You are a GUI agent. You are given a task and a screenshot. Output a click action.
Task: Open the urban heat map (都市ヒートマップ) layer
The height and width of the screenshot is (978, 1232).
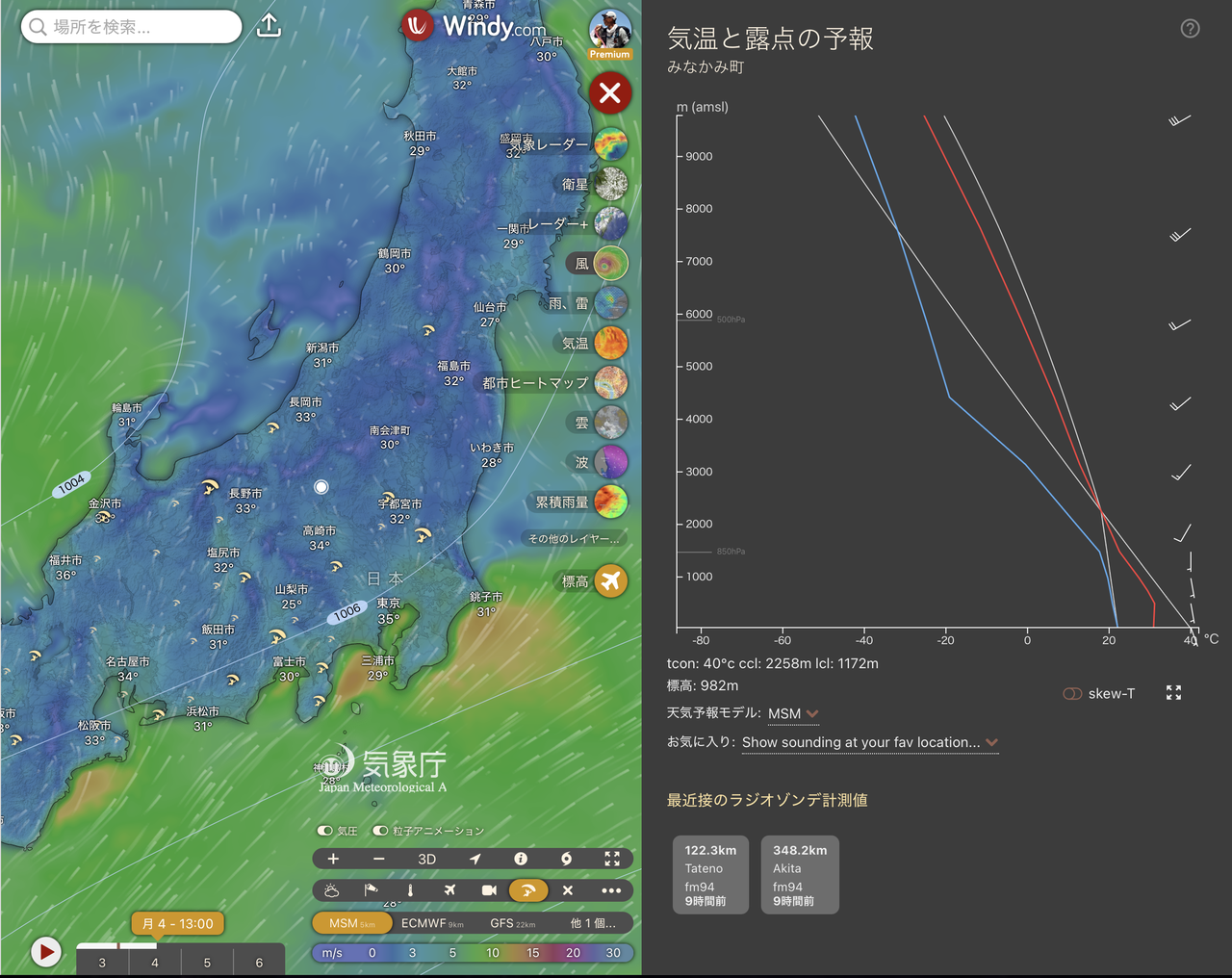click(610, 382)
